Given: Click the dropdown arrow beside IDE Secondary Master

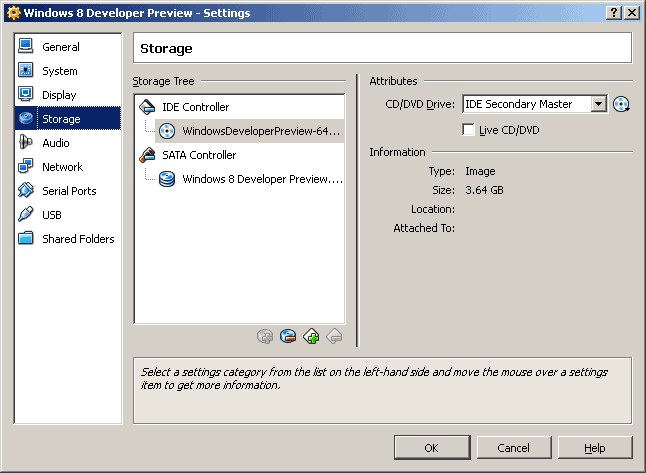Looking at the screenshot, I should (599, 104).
